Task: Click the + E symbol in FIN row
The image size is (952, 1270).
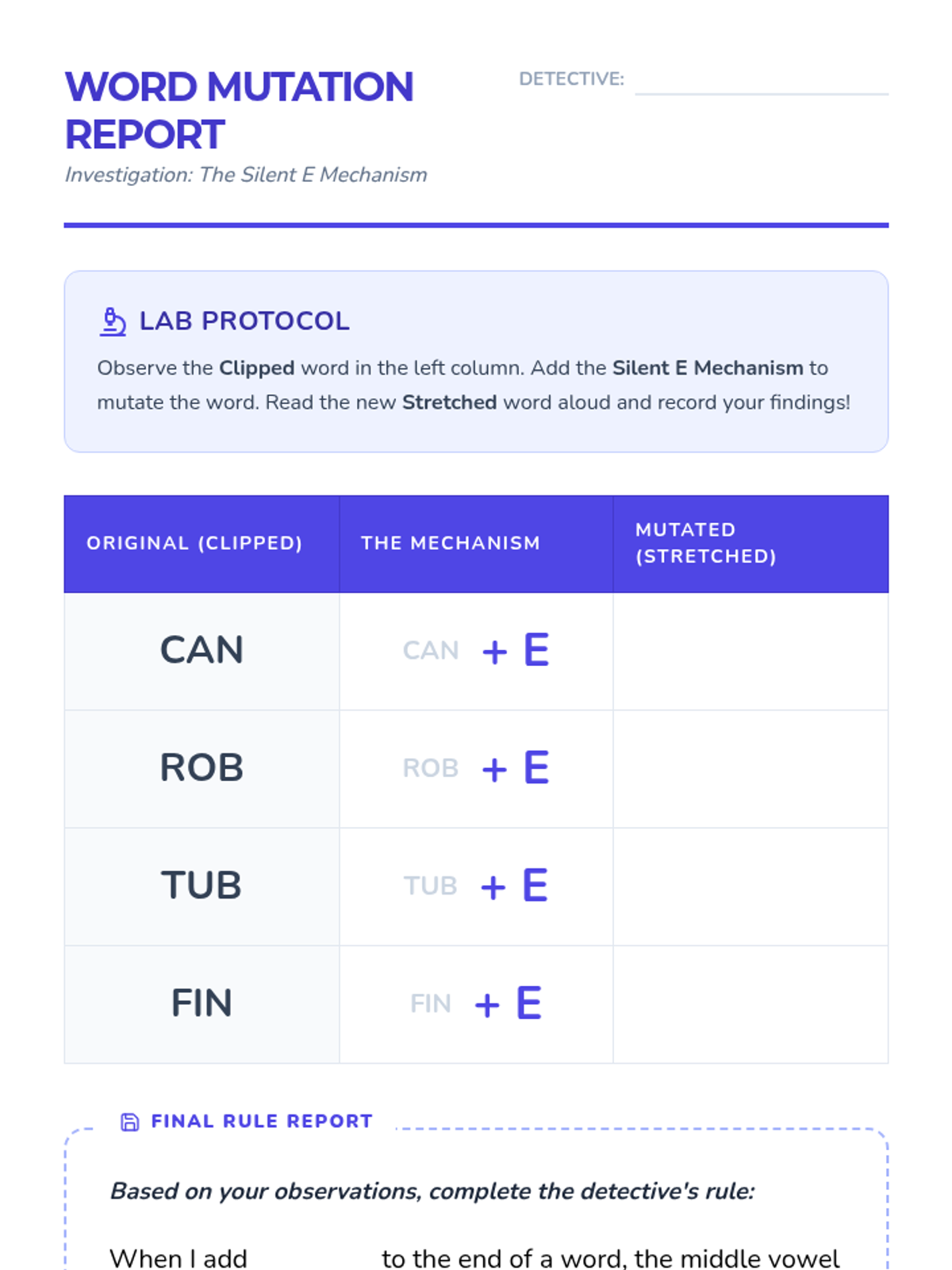Action: [509, 1003]
